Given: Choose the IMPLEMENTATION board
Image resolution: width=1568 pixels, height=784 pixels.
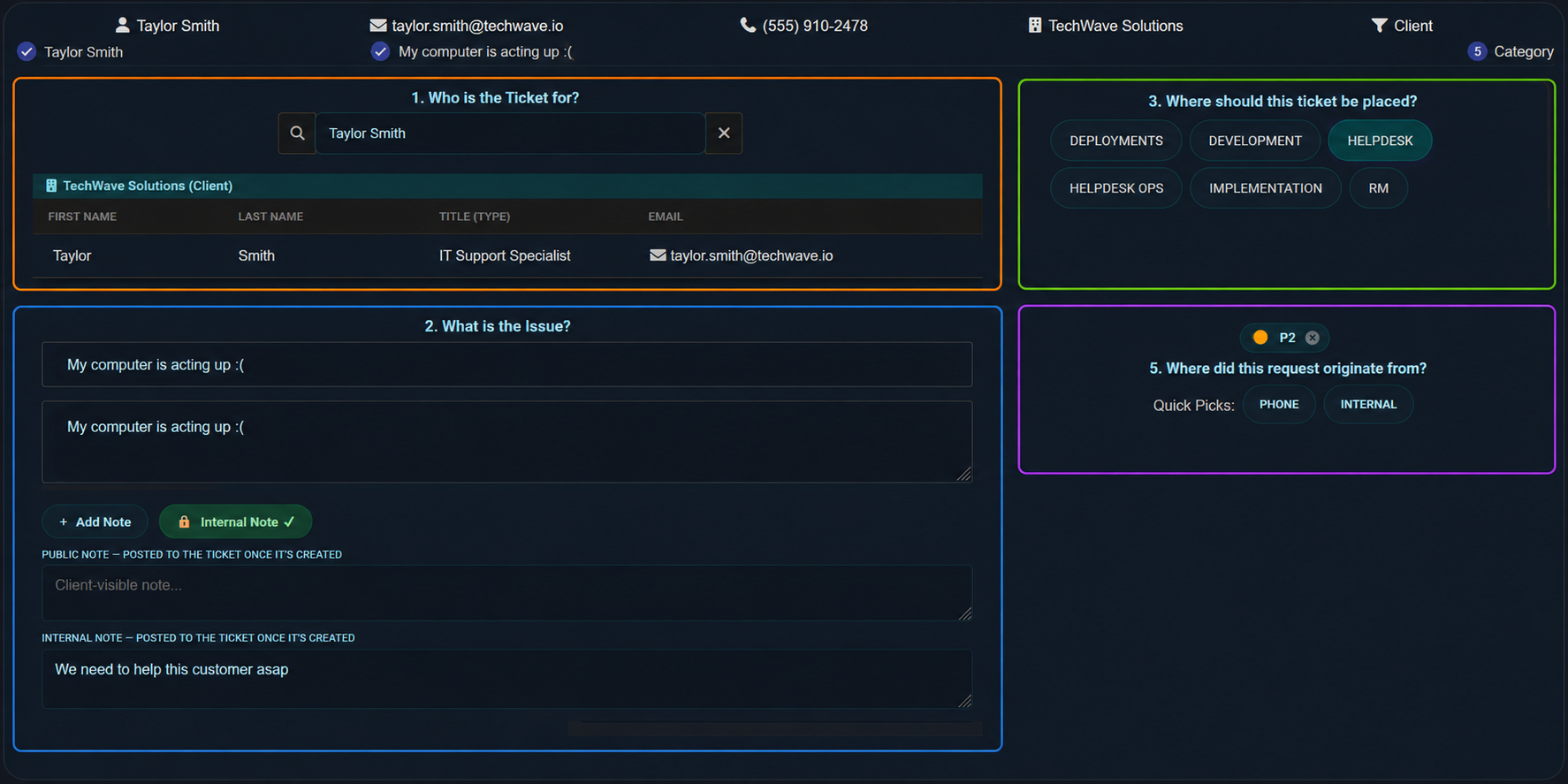Looking at the screenshot, I should pyautogui.click(x=1266, y=188).
